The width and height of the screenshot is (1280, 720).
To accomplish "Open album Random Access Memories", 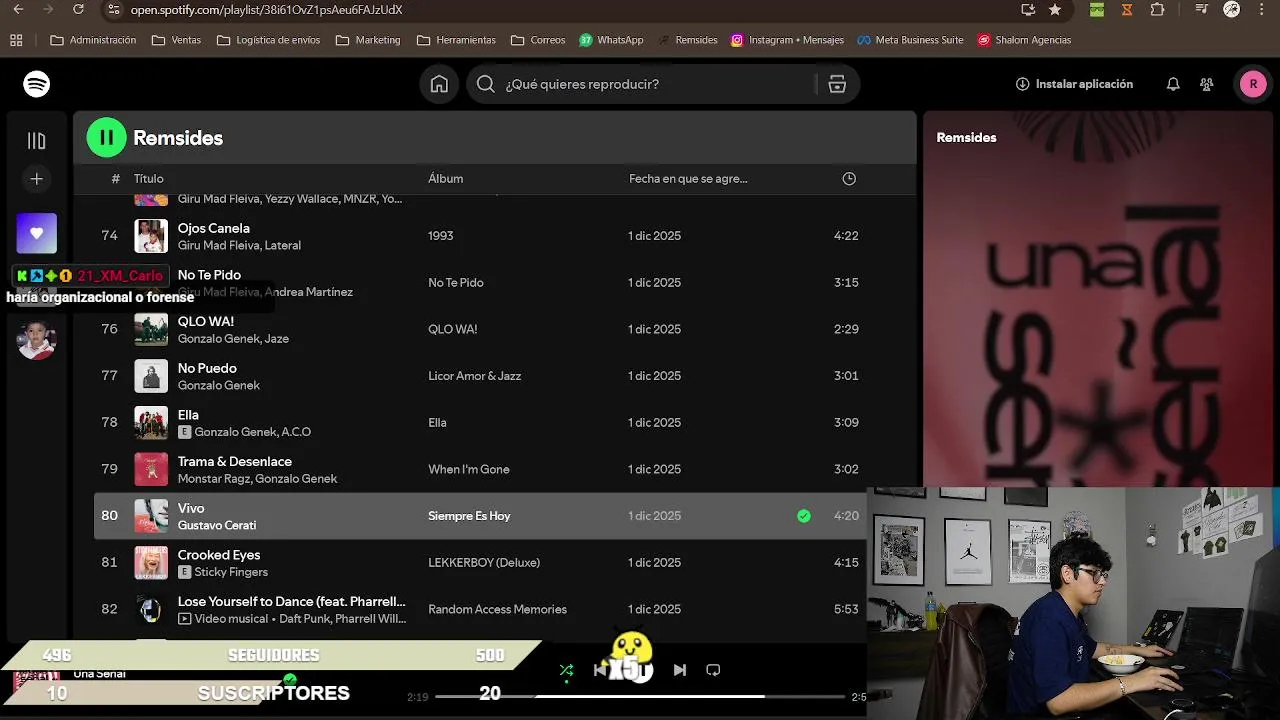I will tap(497, 609).
